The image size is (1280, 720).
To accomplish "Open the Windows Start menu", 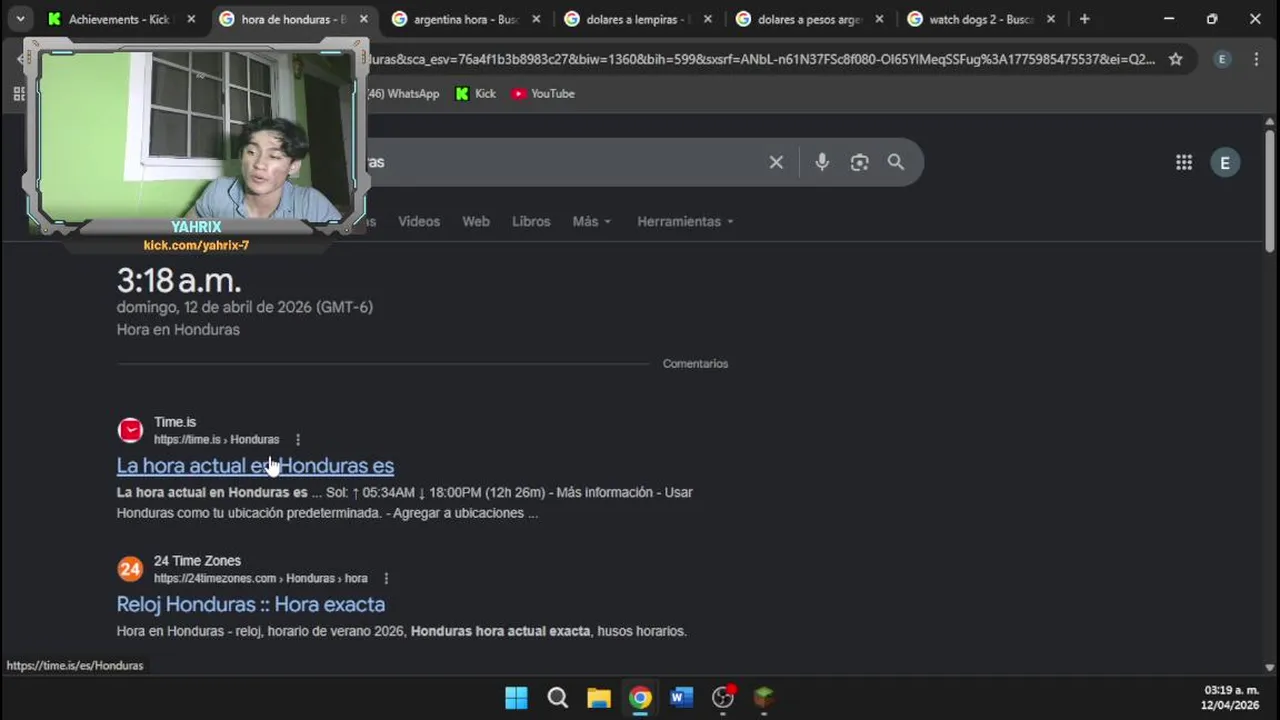I will (x=516, y=697).
